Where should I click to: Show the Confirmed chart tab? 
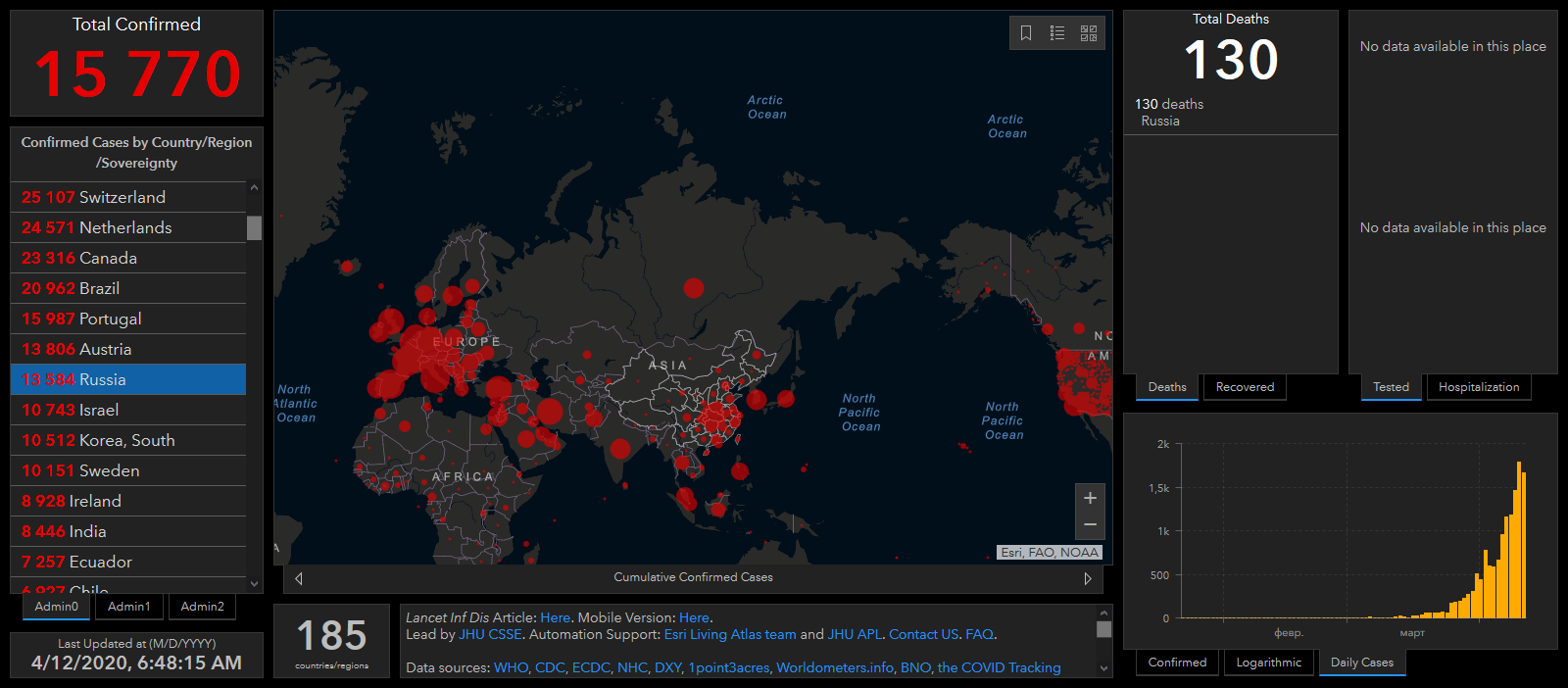[1178, 663]
